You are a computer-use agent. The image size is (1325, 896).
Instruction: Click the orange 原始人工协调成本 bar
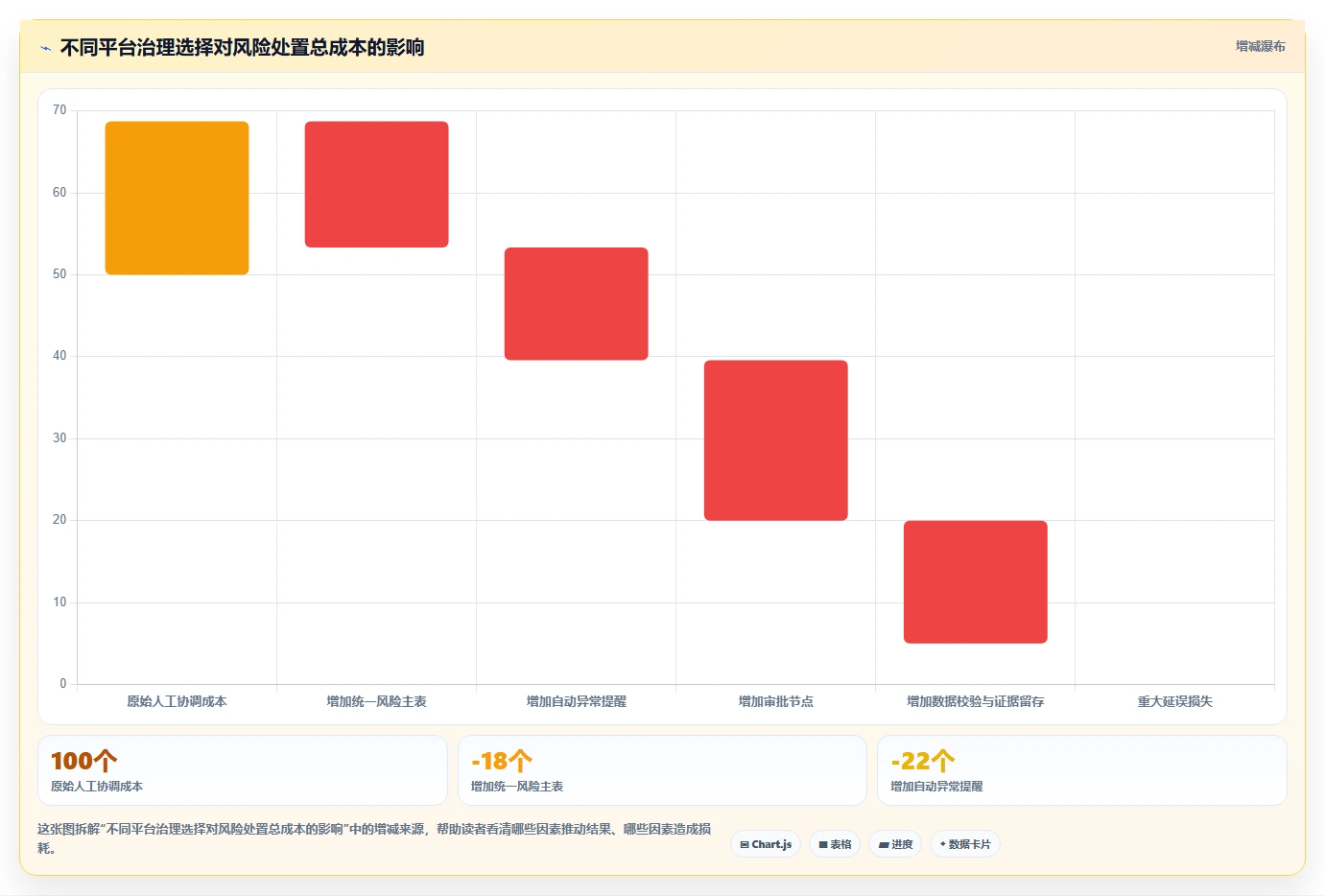pyautogui.click(x=177, y=198)
